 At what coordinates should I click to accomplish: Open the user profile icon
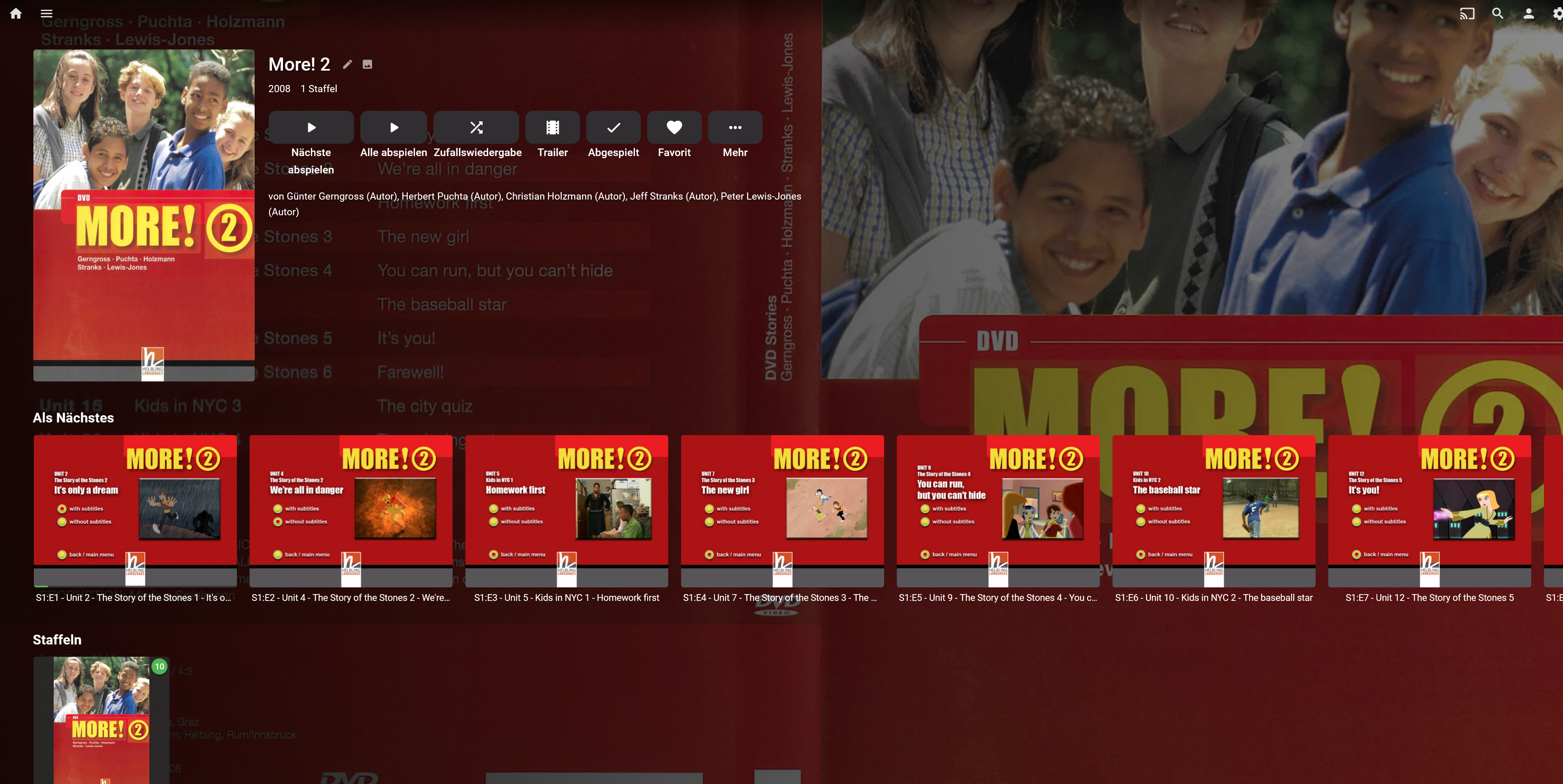pyautogui.click(x=1528, y=14)
